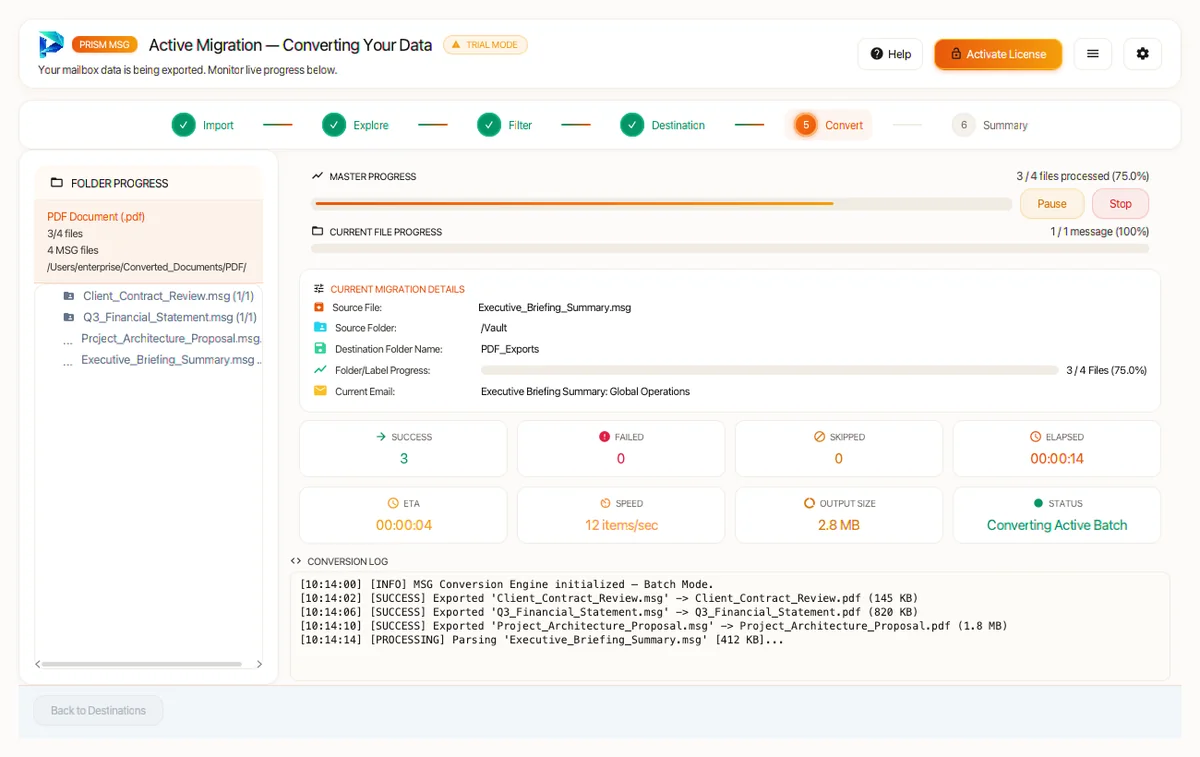Click the Current File Progress bar
This screenshot has height=757, width=1200.
(x=730, y=248)
